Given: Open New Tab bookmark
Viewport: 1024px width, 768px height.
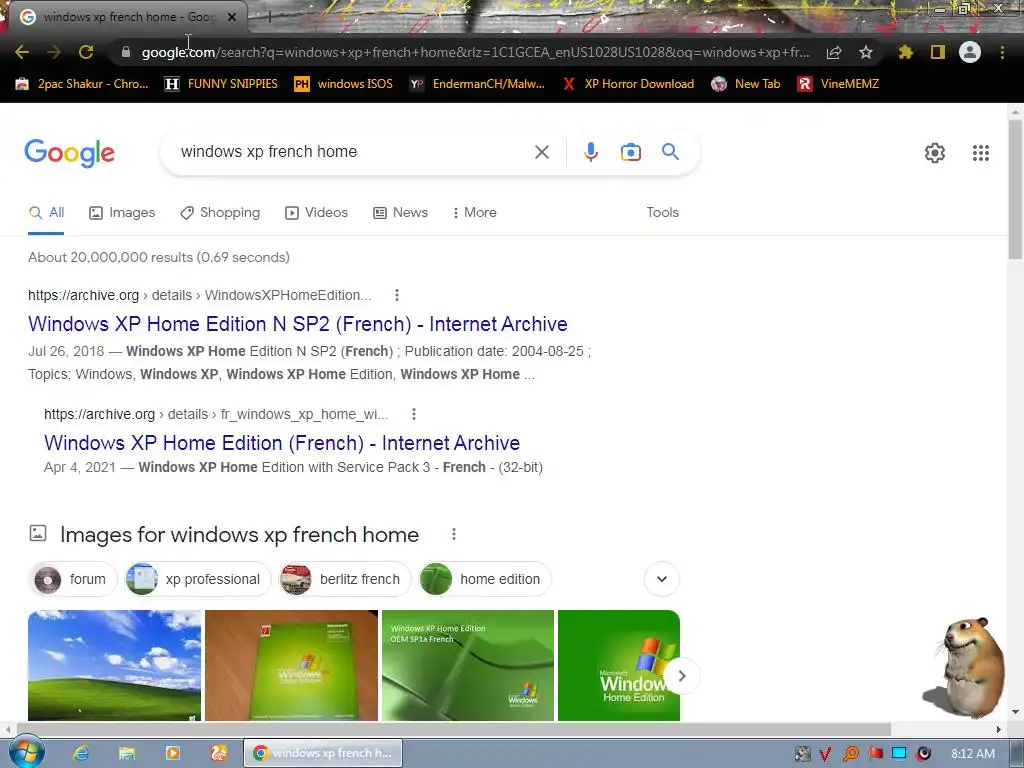Looking at the screenshot, I should pyautogui.click(x=746, y=84).
